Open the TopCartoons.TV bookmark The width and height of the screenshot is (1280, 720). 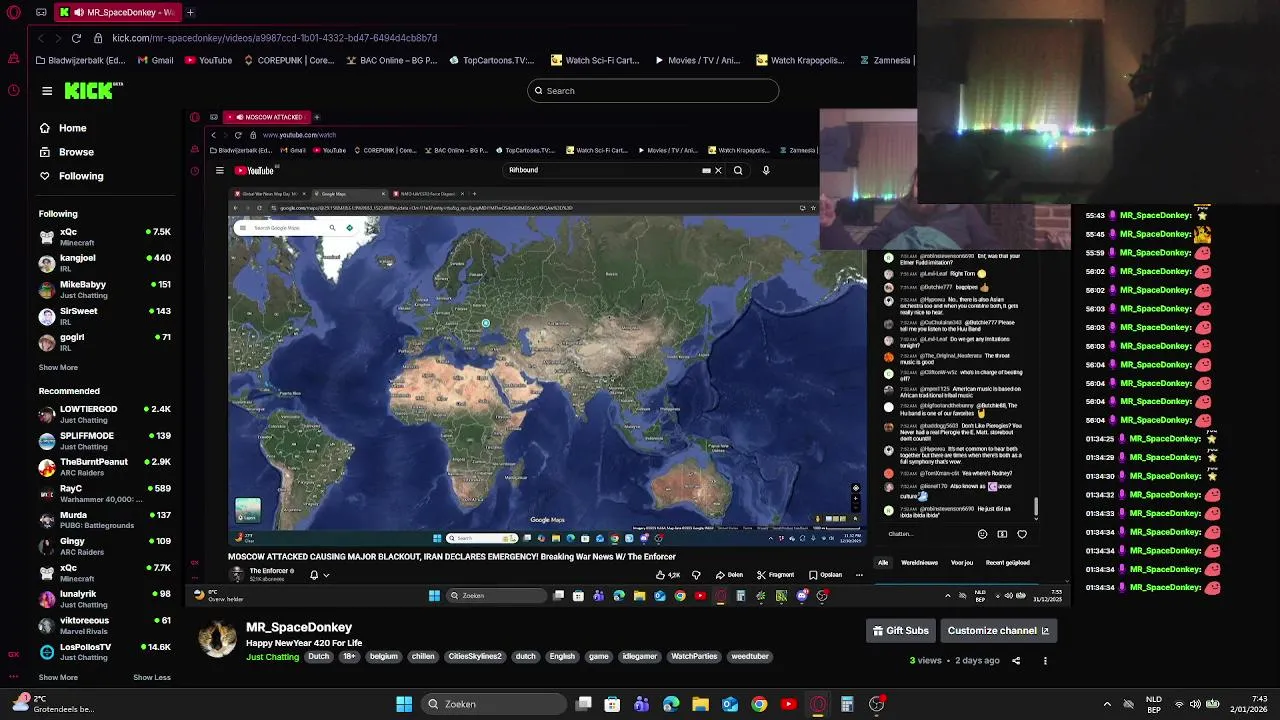coord(492,60)
